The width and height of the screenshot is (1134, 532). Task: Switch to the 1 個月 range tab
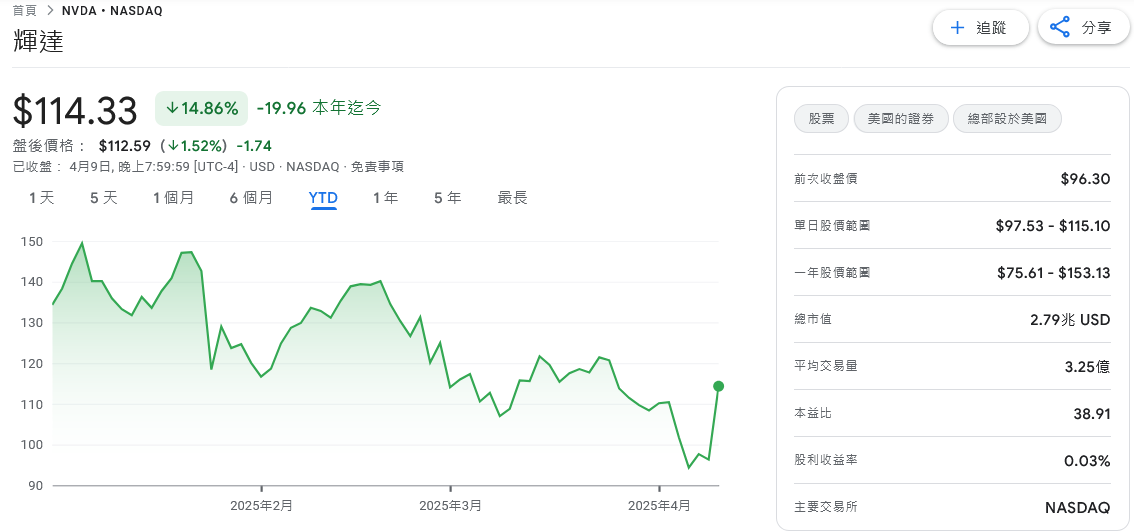click(x=174, y=197)
